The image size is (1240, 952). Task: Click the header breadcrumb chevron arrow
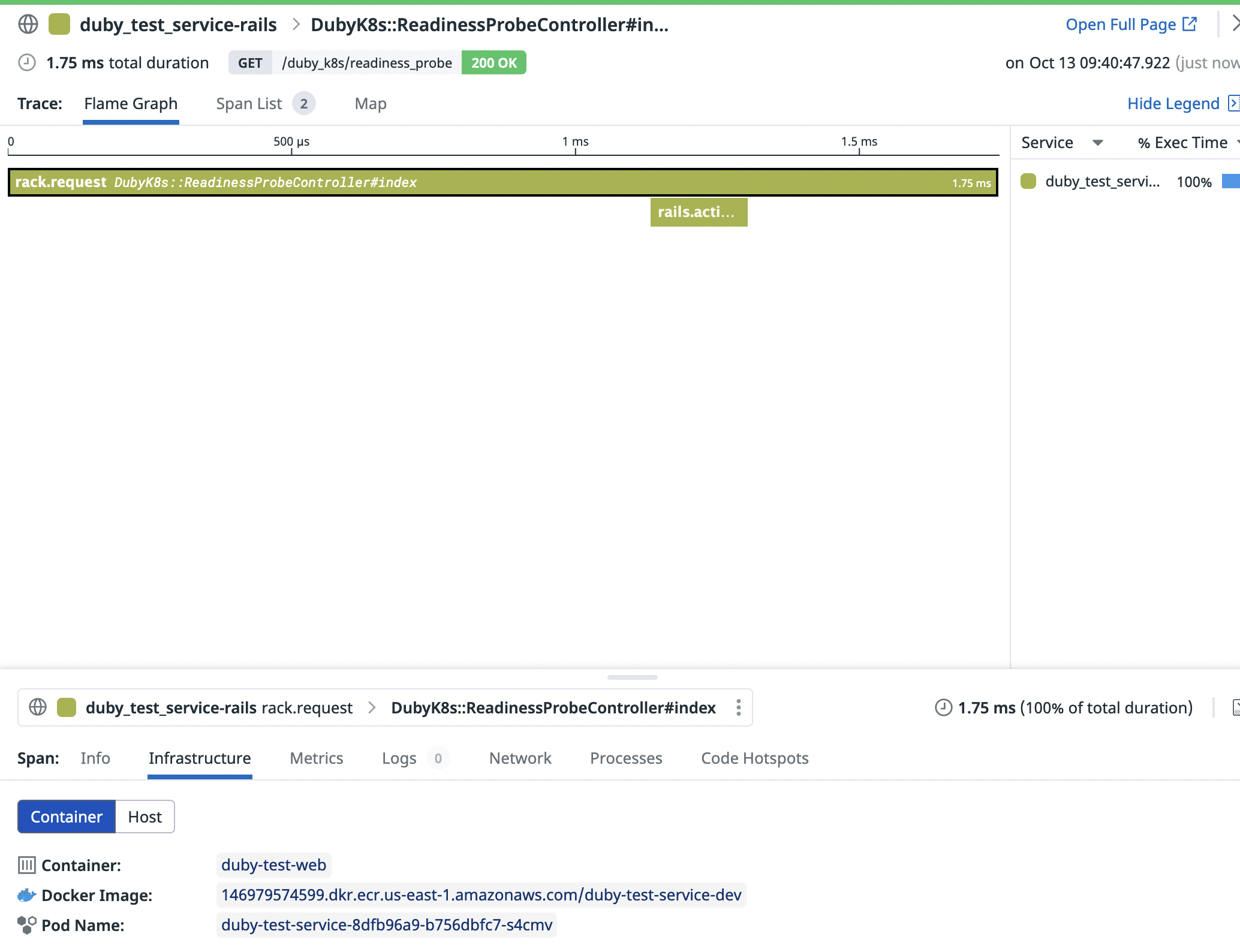click(x=296, y=25)
